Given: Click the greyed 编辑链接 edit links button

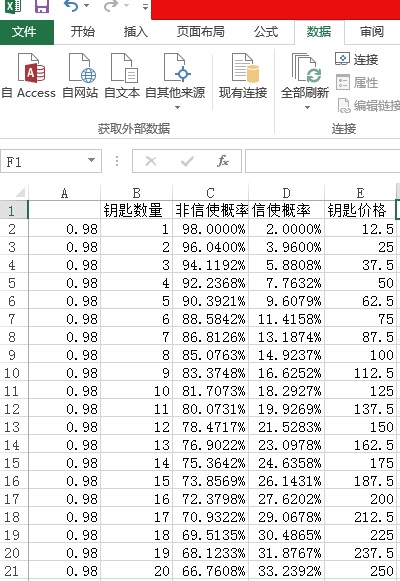Looking at the screenshot, I should tap(369, 106).
